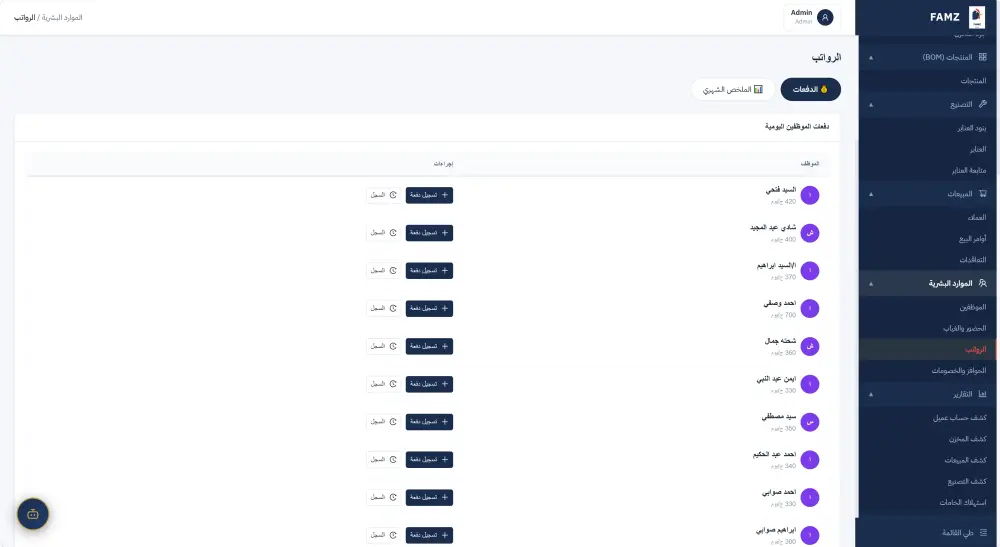Collapse the الموارد البشرية section arrow
This screenshot has width=1000, height=547.
871,283
